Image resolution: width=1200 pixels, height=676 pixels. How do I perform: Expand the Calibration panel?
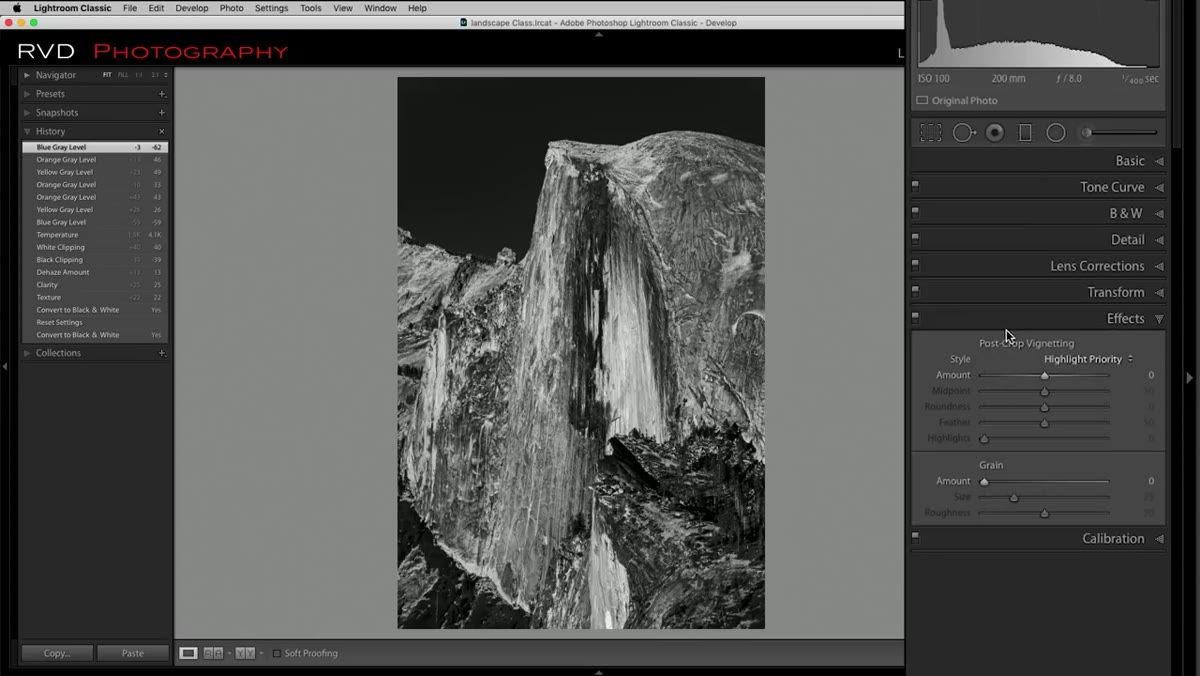coord(1159,539)
